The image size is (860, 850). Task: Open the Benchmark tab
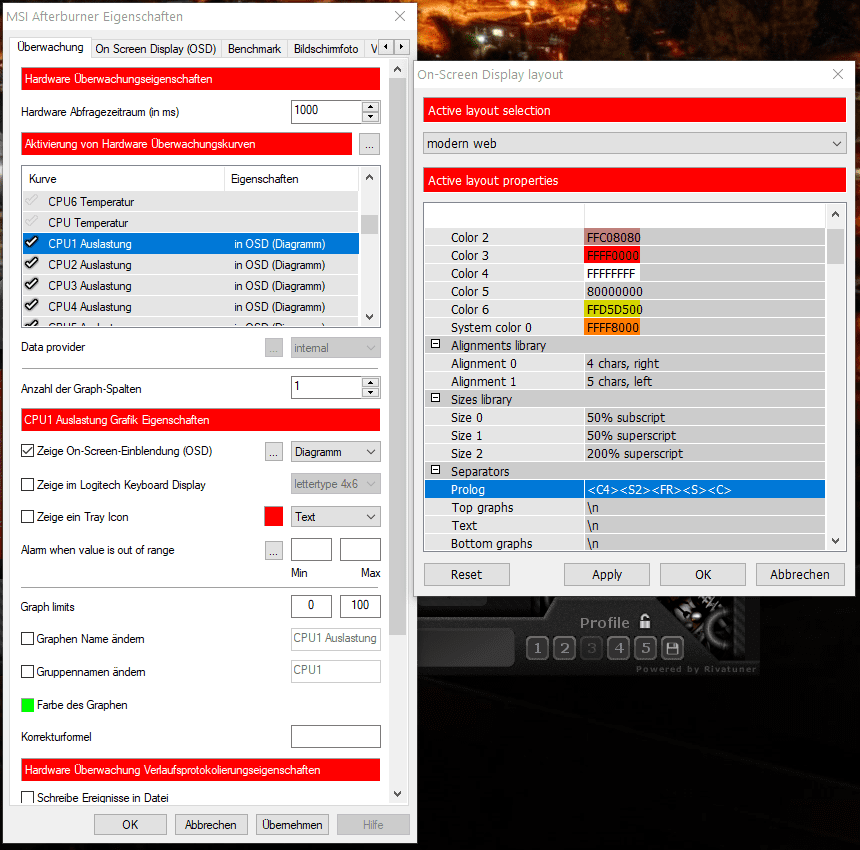click(254, 49)
